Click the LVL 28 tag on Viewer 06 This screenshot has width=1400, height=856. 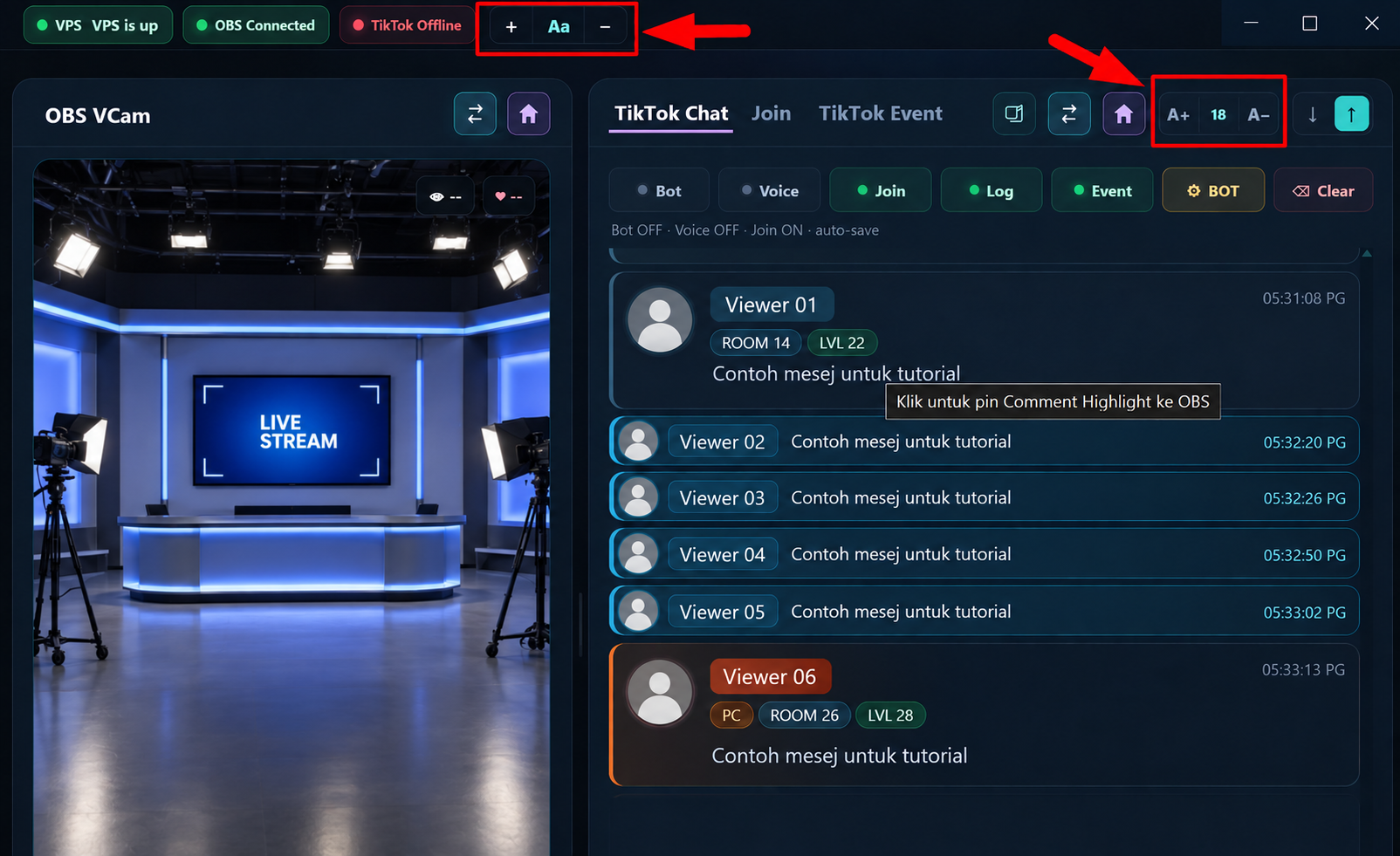(890, 716)
